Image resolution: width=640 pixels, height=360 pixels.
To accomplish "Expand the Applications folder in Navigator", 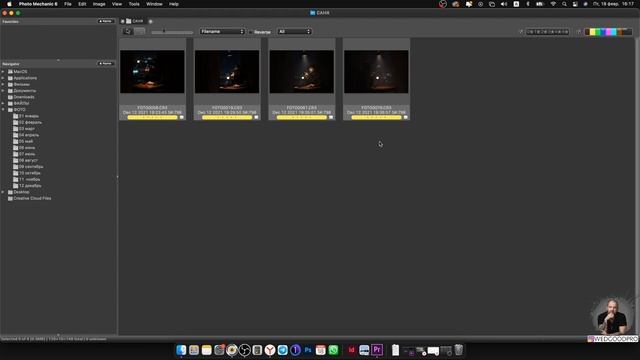I will pos(3,78).
